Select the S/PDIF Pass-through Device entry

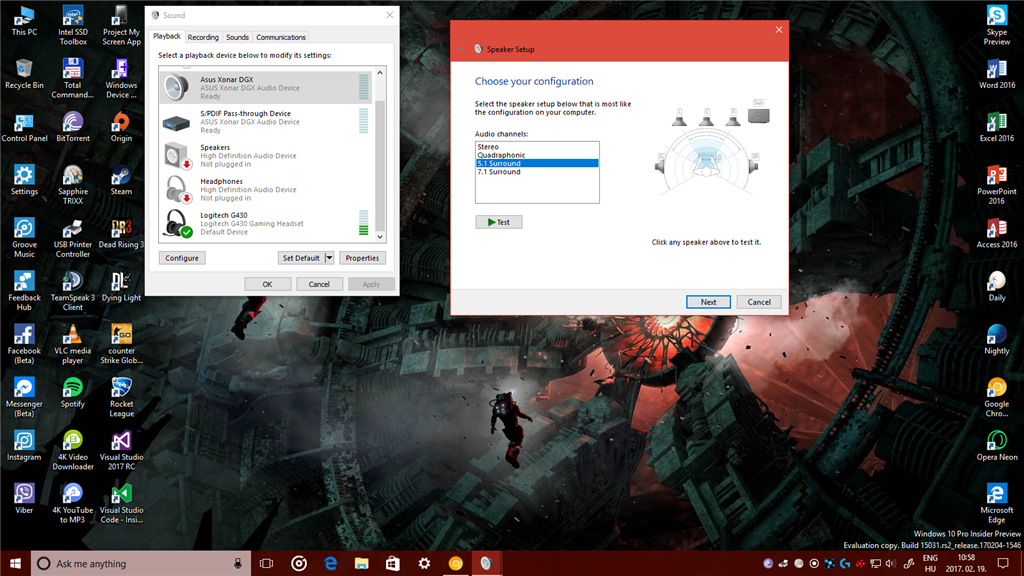tap(265, 121)
